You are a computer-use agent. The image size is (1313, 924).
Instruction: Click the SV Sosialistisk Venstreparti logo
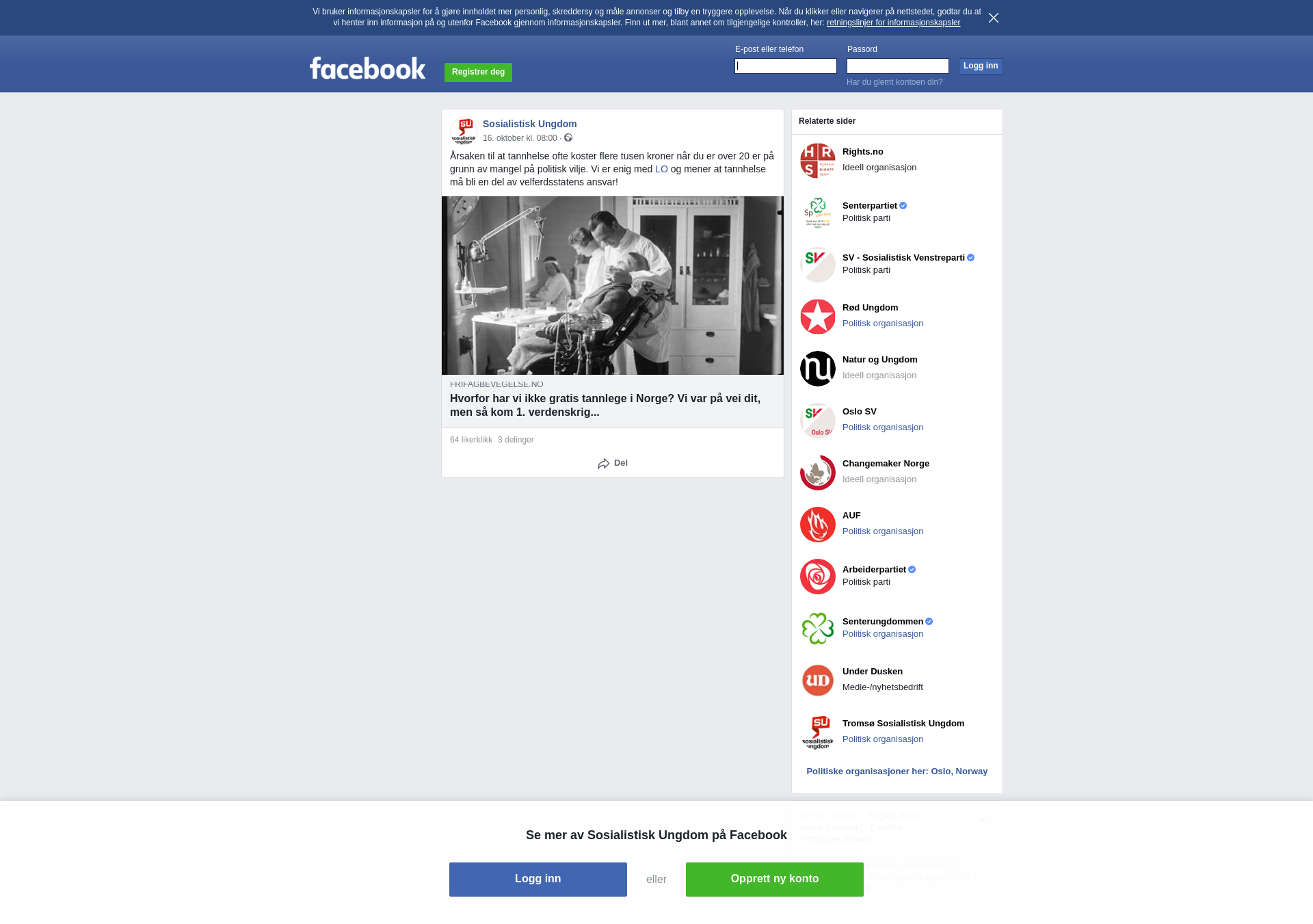click(818, 265)
